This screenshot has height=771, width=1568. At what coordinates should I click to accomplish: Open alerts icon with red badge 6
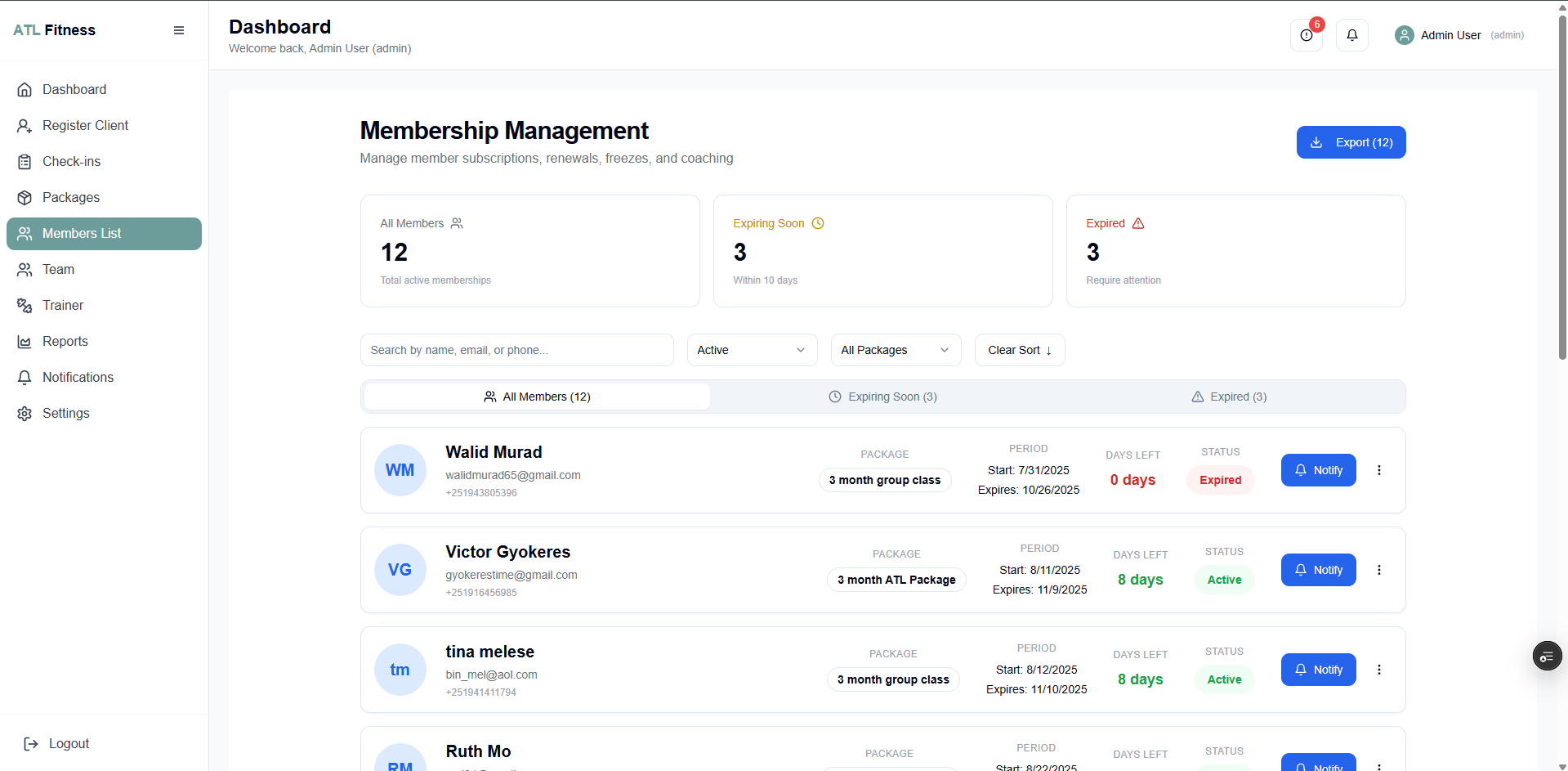click(1307, 35)
